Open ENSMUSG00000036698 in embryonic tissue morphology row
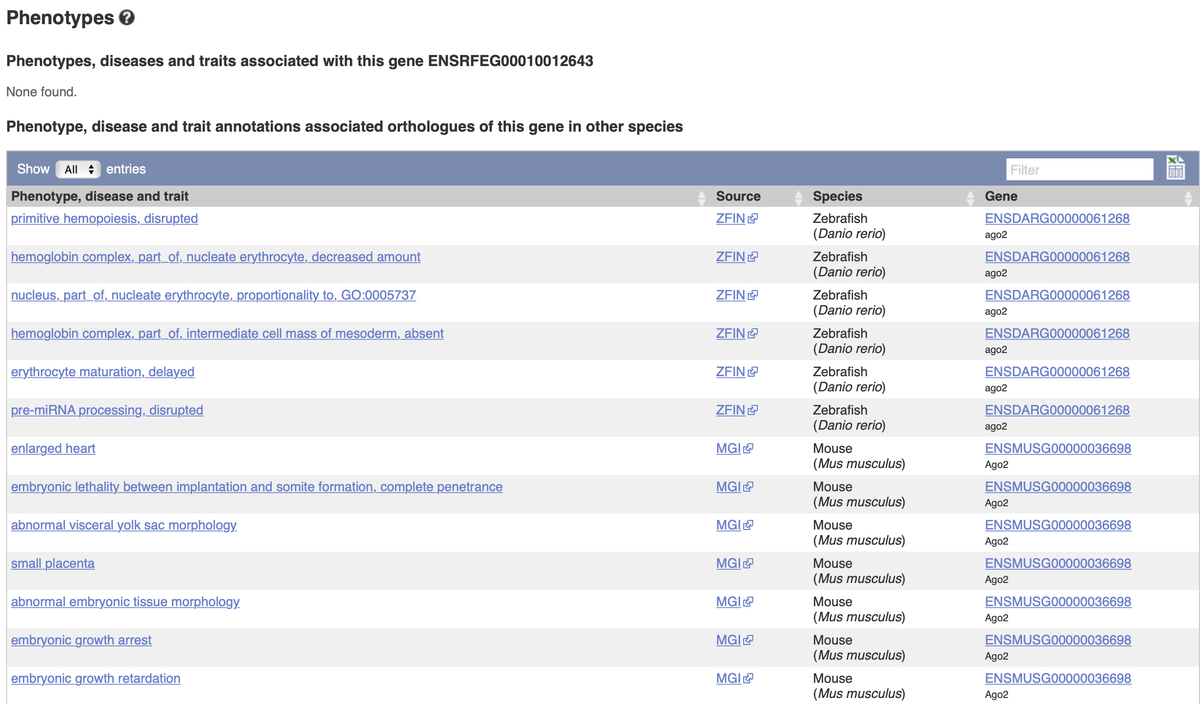The height and width of the screenshot is (704, 1200). 1058,602
